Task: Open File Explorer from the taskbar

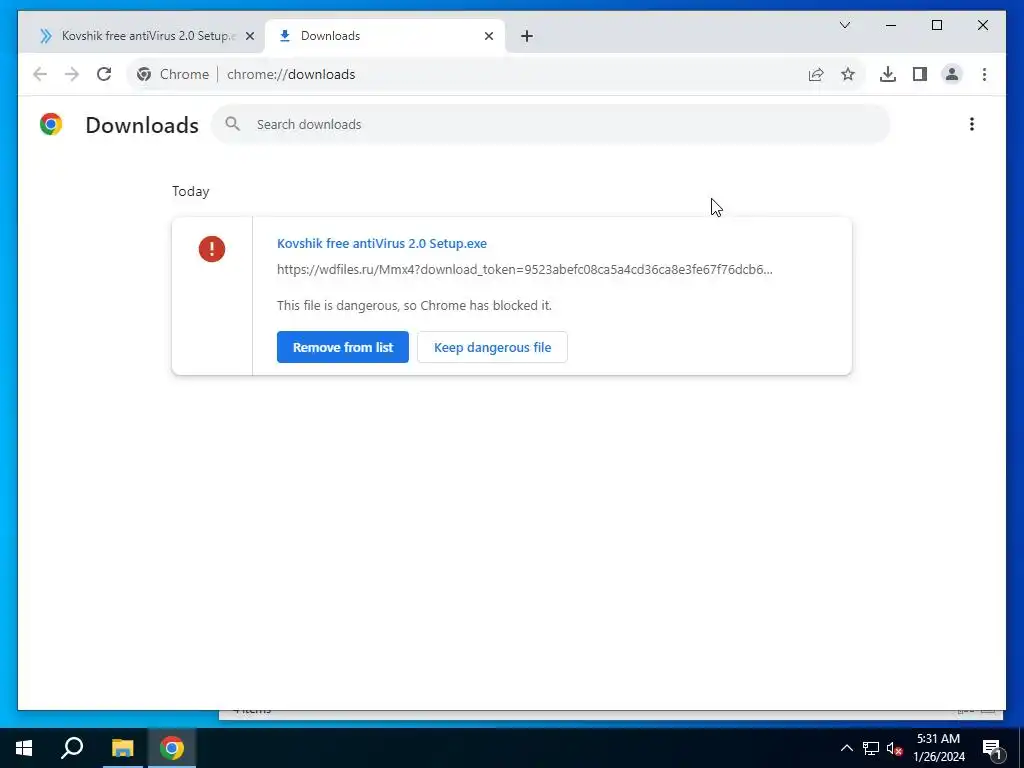Action: click(122, 748)
